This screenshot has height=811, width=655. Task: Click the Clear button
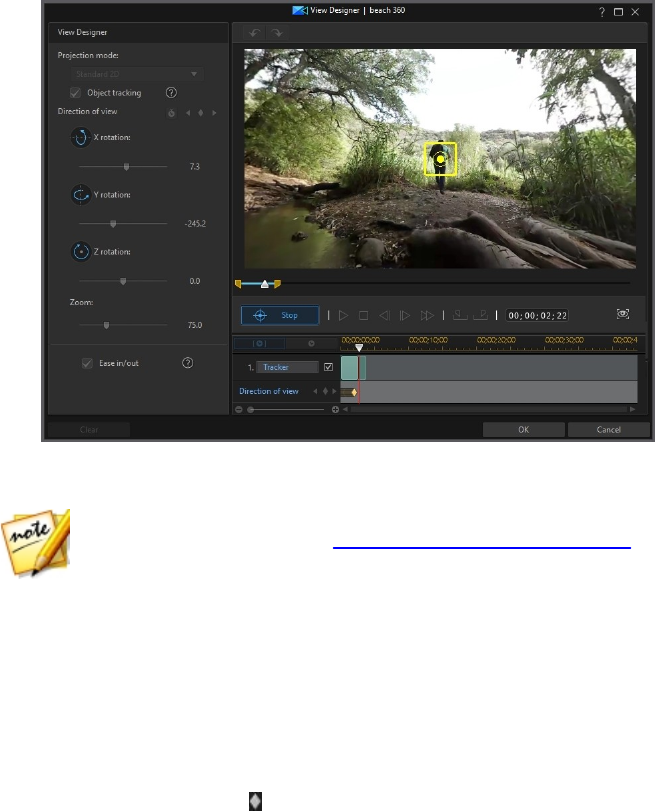pos(88,430)
